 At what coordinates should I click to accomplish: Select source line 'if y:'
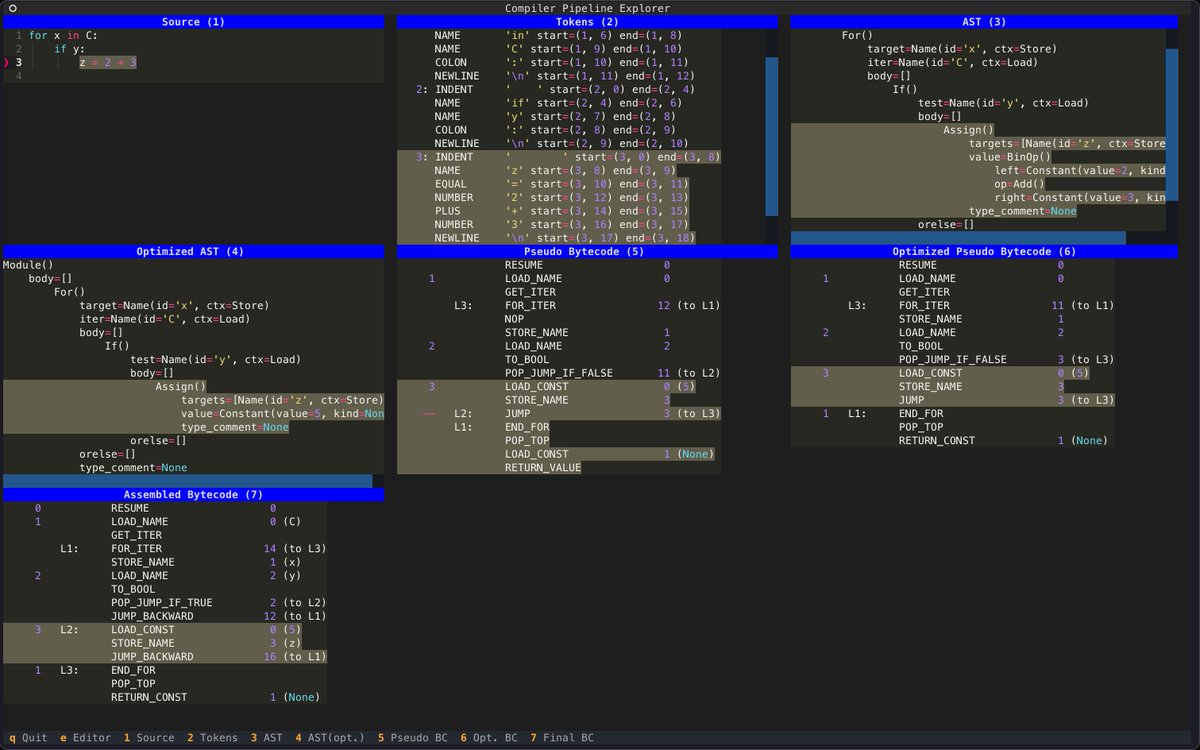[x=70, y=49]
